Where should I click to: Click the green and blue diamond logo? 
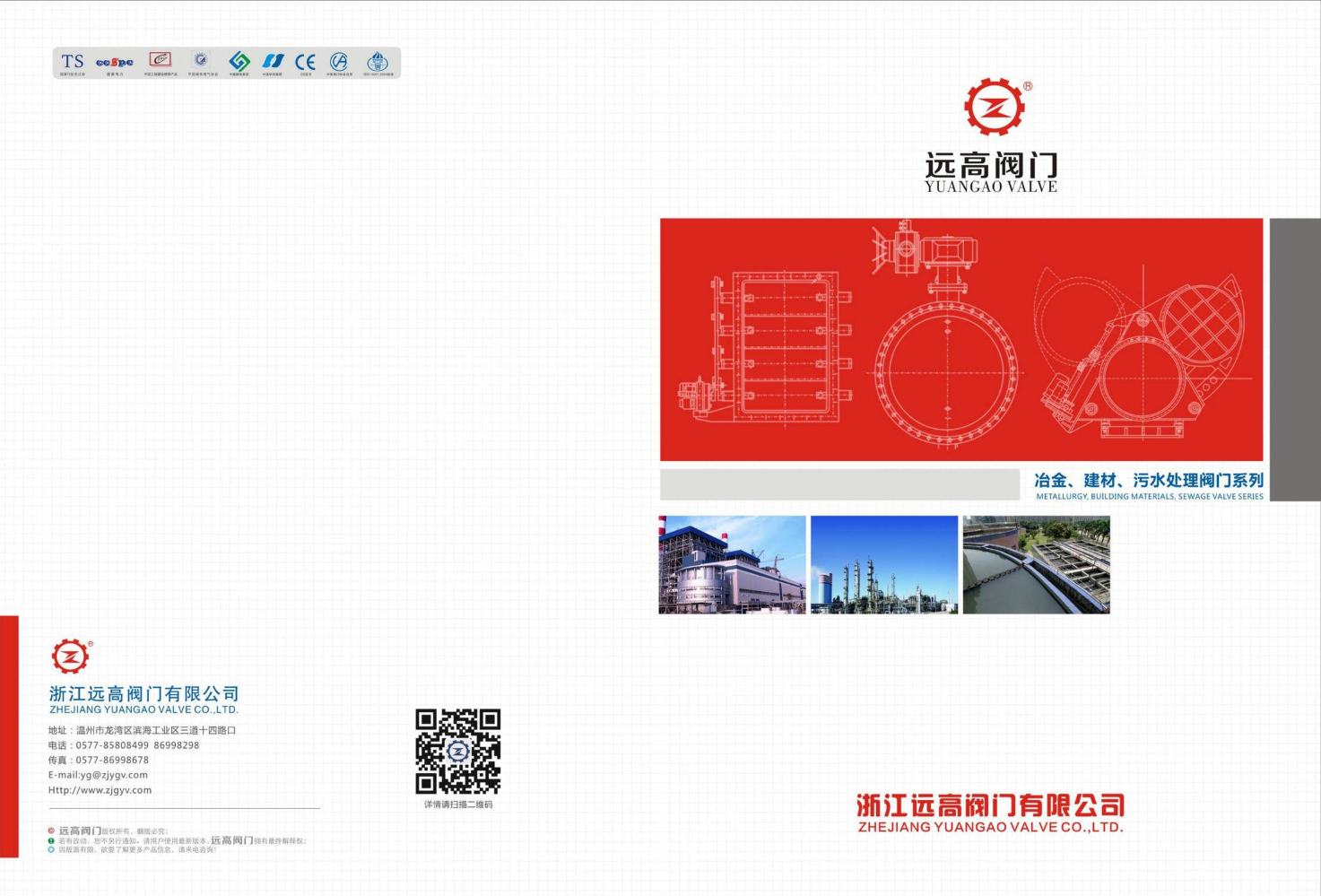click(239, 61)
